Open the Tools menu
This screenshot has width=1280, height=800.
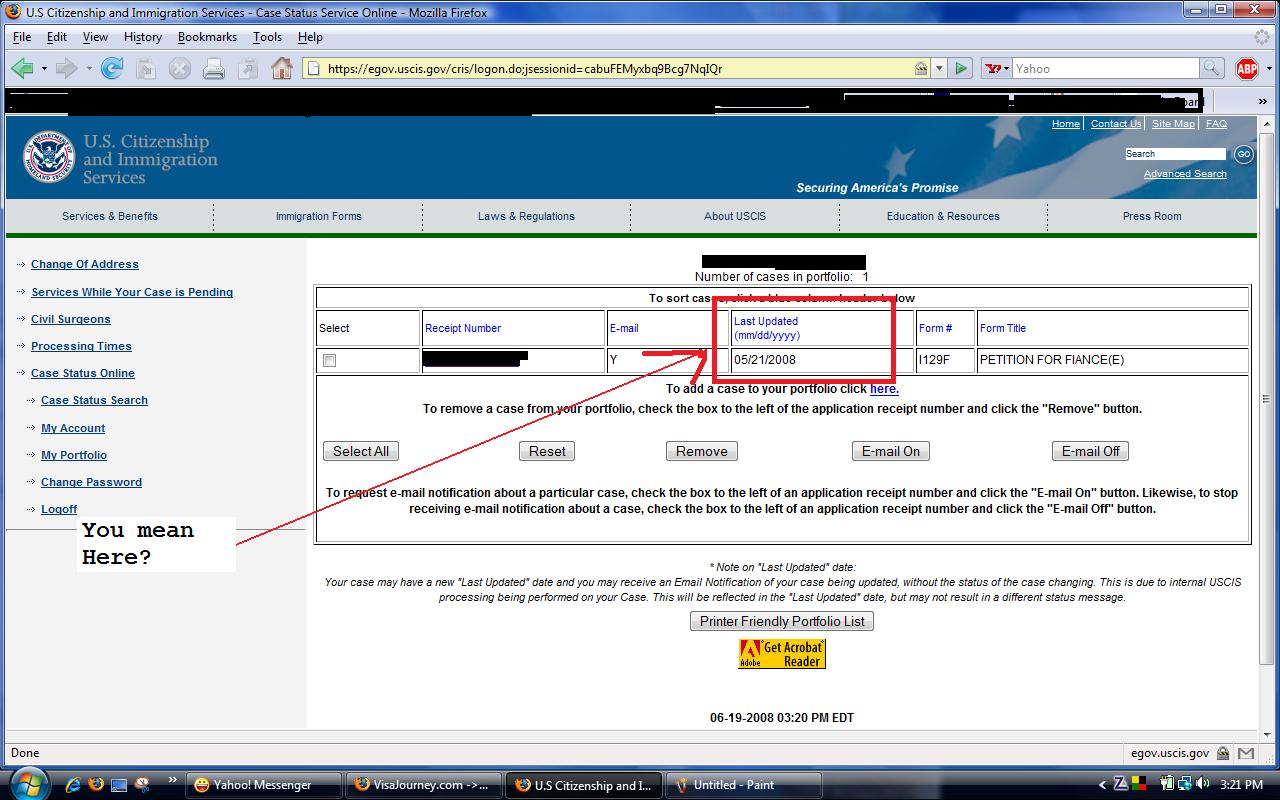[267, 37]
